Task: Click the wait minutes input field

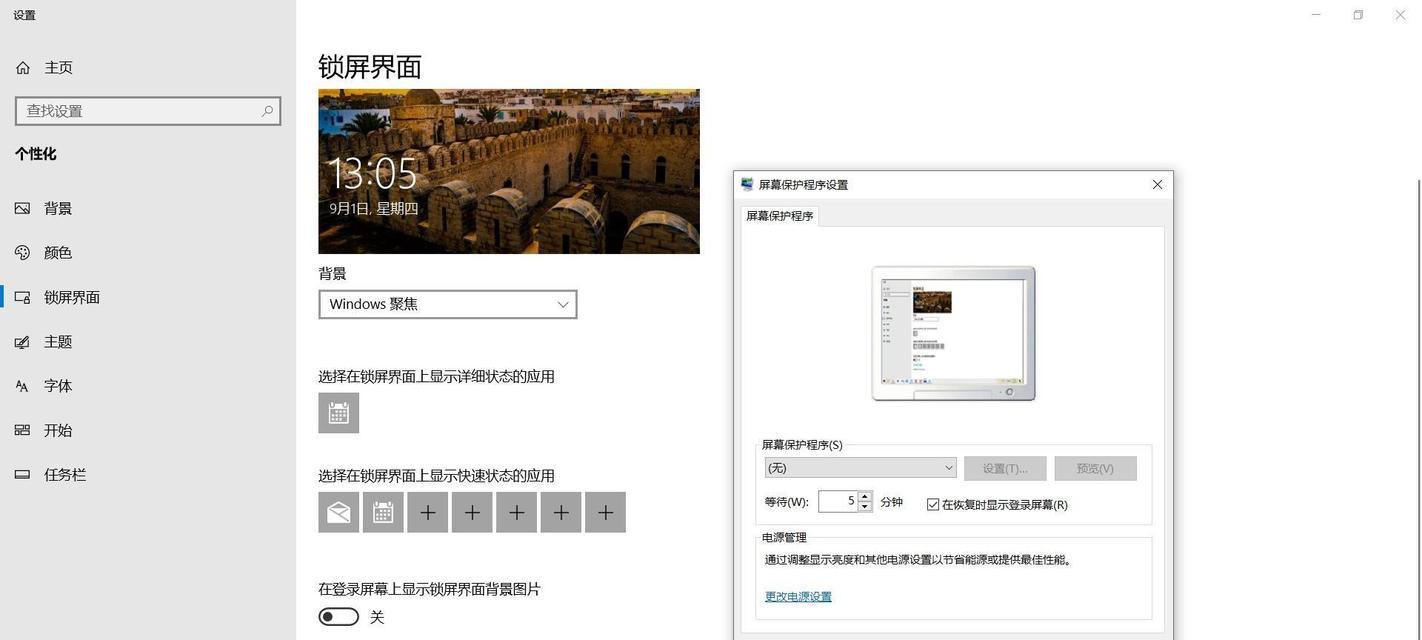Action: pos(838,501)
